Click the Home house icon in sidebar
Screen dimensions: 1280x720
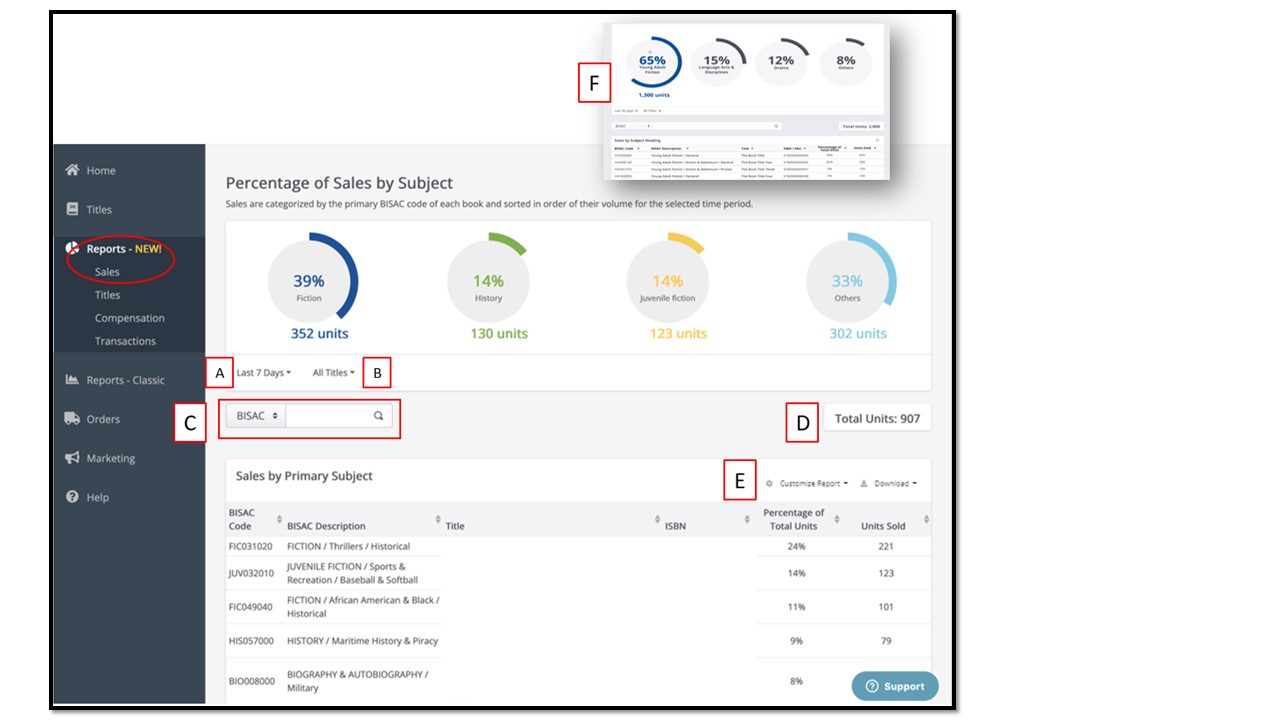(72, 170)
